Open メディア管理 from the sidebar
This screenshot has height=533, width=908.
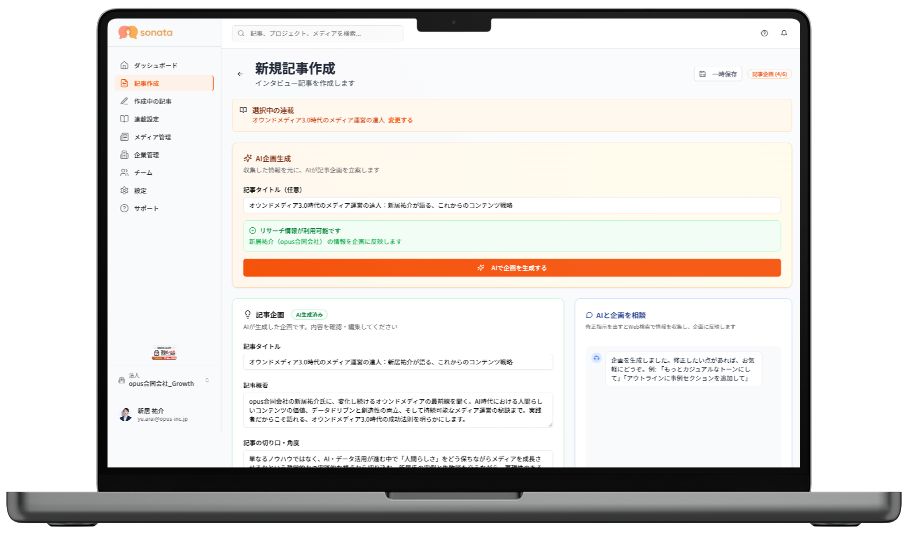click(x=152, y=137)
